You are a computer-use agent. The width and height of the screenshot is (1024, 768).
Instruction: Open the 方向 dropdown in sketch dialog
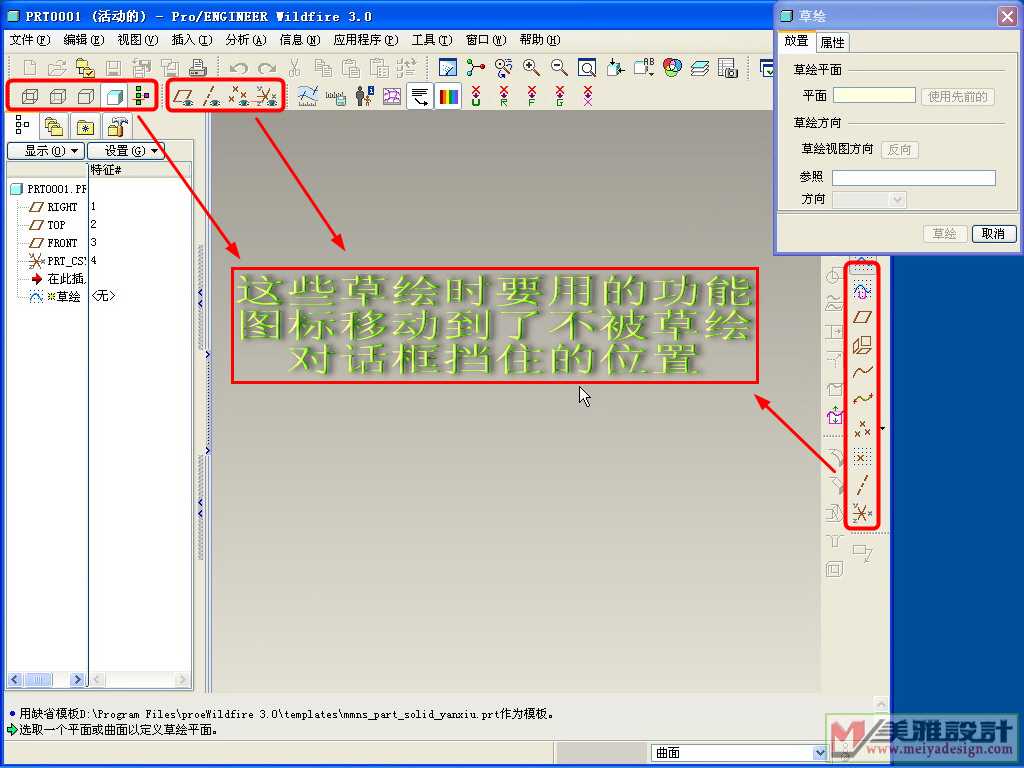coord(869,199)
